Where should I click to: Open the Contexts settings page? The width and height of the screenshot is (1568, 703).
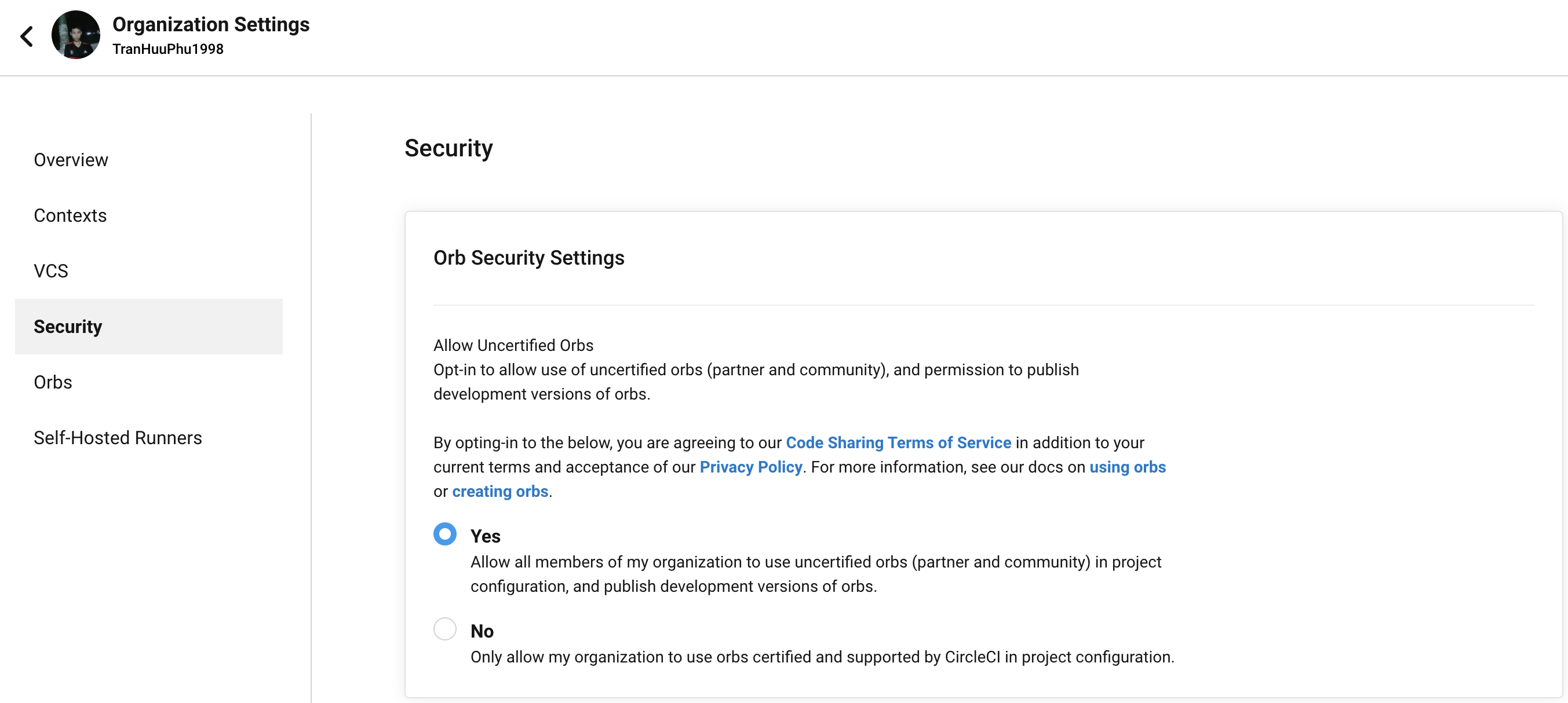coord(70,215)
